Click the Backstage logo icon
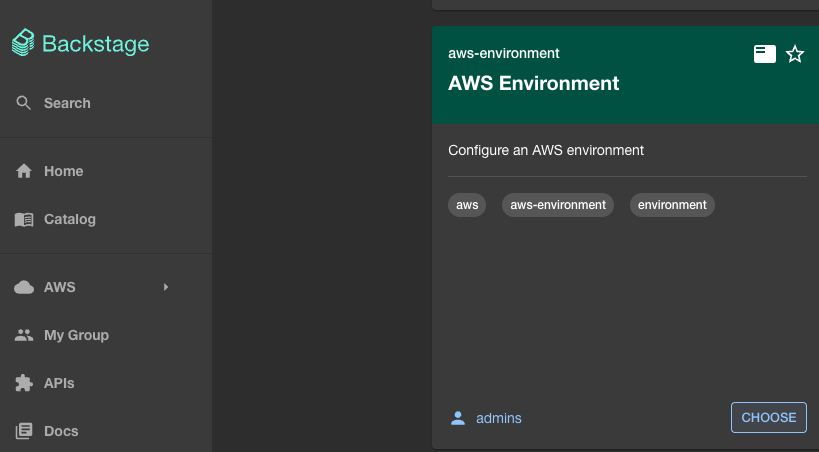This screenshot has width=819, height=452. [23, 43]
